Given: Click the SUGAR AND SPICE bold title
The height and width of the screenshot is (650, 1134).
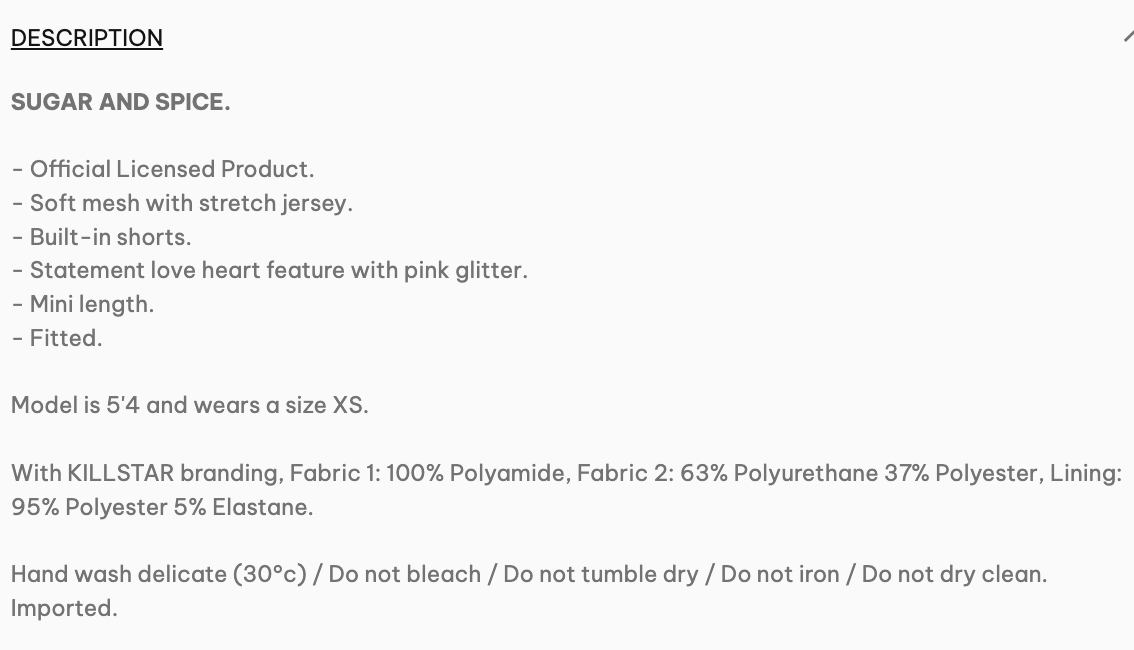Looking at the screenshot, I should [120, 102].
